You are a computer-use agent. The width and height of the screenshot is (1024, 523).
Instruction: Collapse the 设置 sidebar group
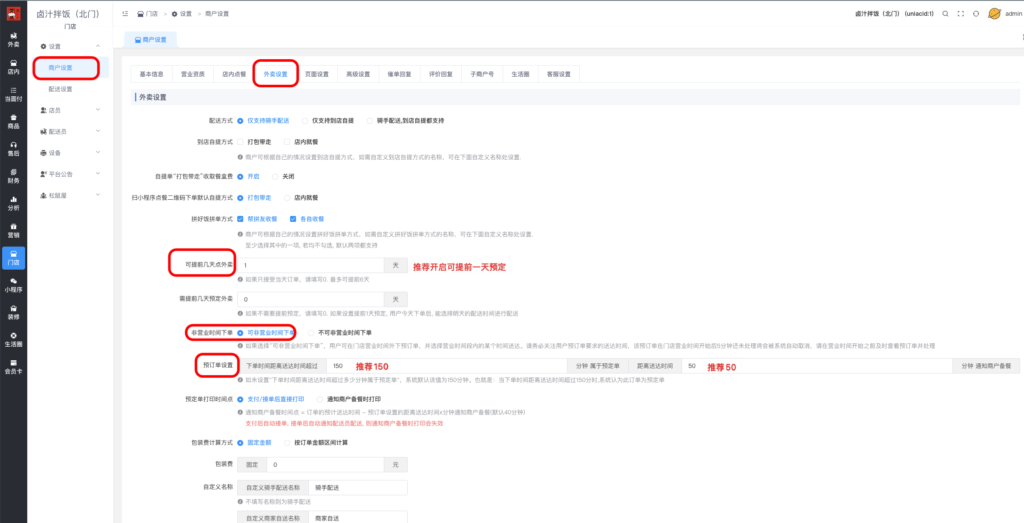point(69,46)
